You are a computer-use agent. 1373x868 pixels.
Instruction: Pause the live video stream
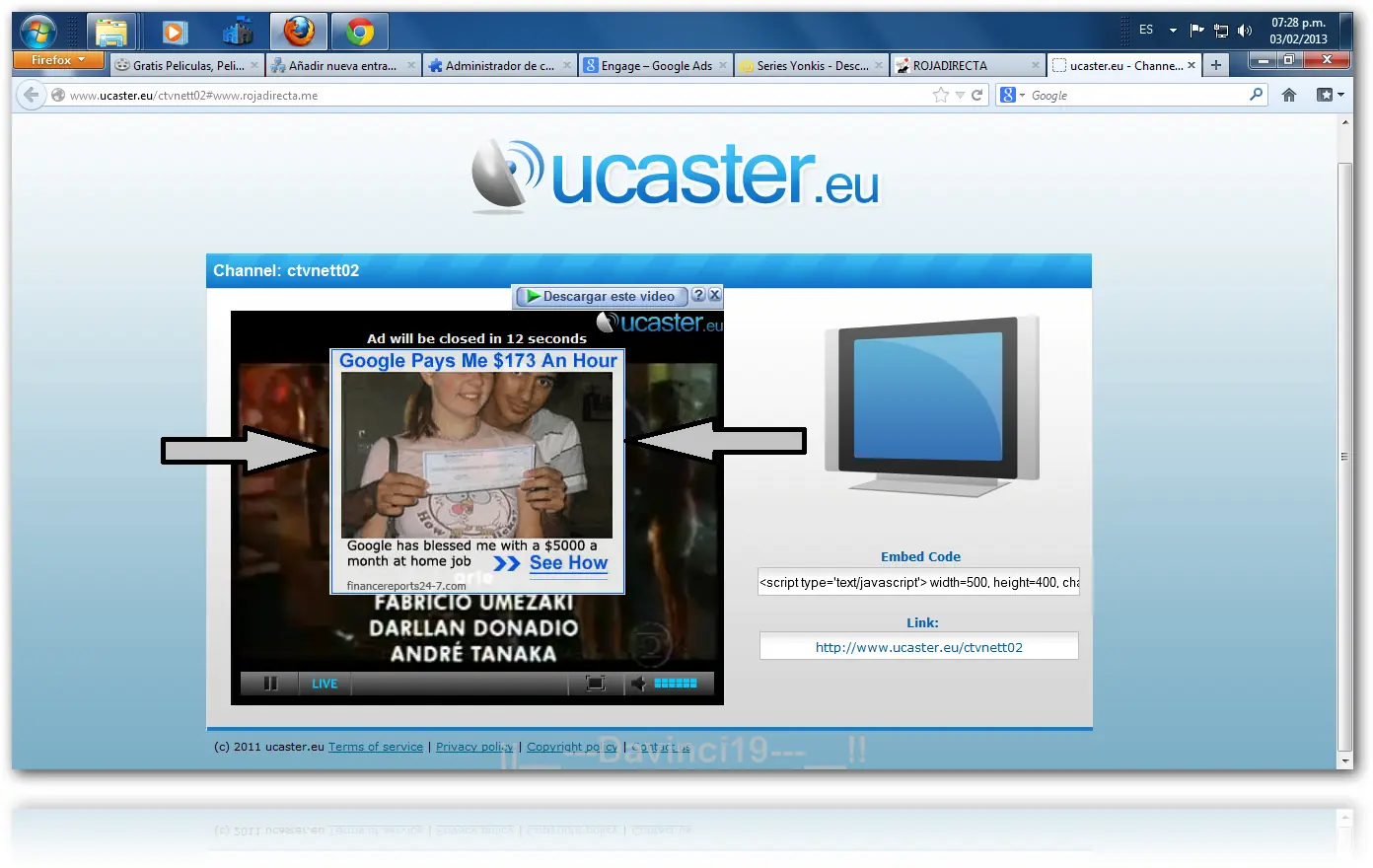click(x=270, y=683)
